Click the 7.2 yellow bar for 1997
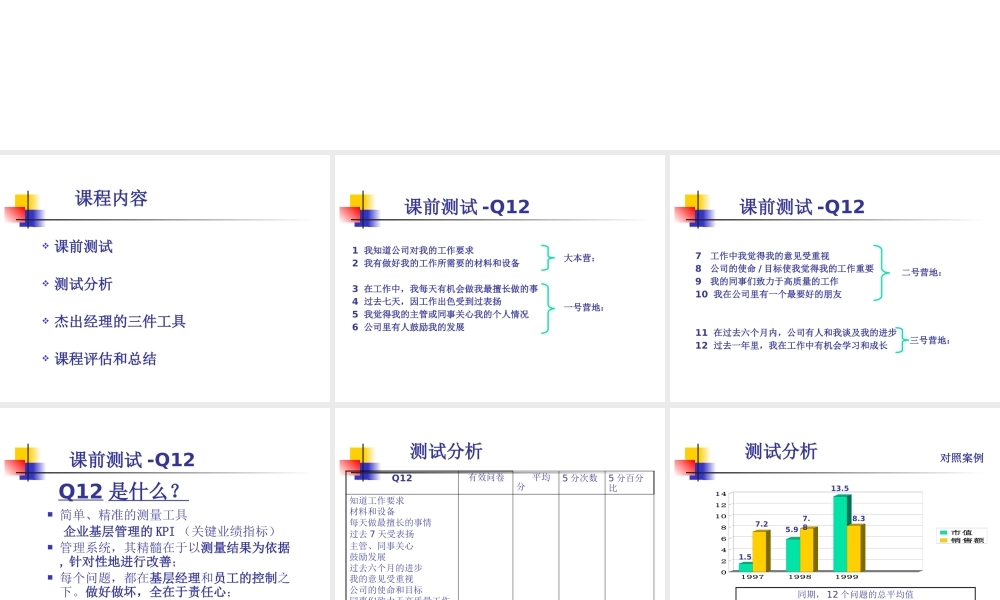Screen dimensions: 1000x600 (761, 551)
